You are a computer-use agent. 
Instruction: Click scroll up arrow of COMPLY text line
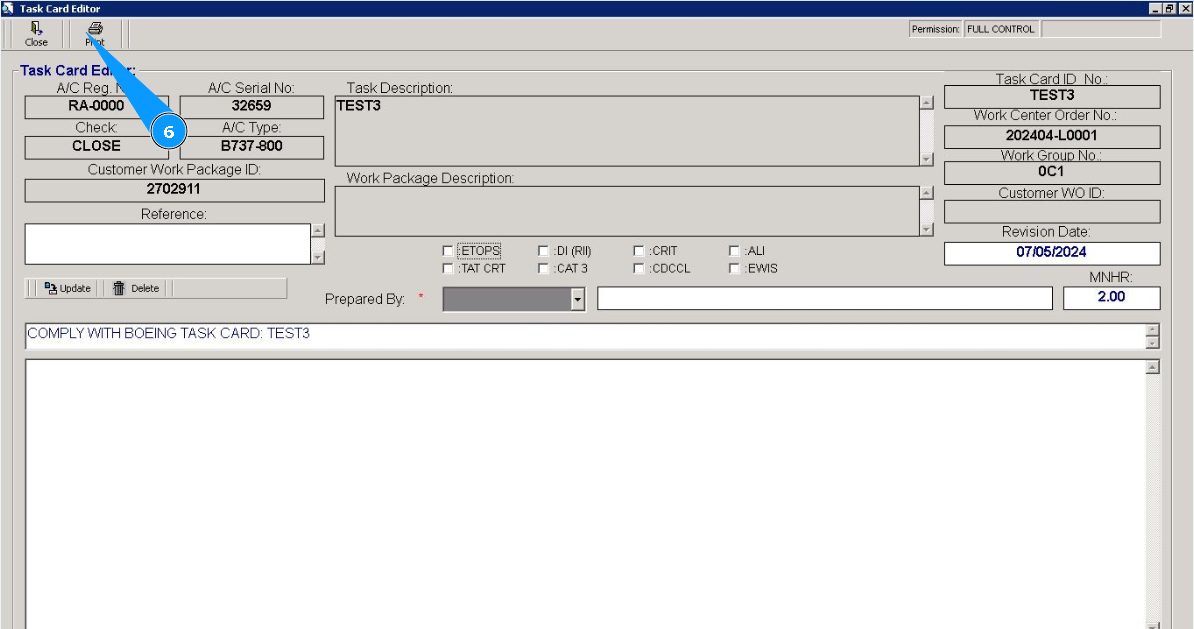1153,330
